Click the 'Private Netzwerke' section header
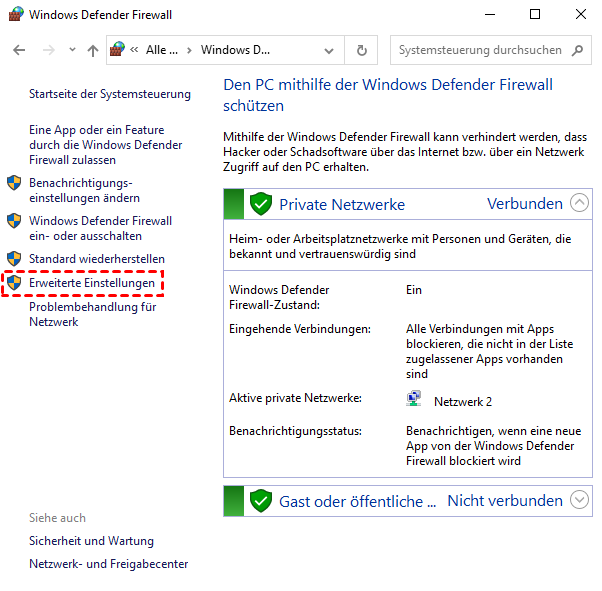This screenshot has height=591, width=602. tap(342, 204)
